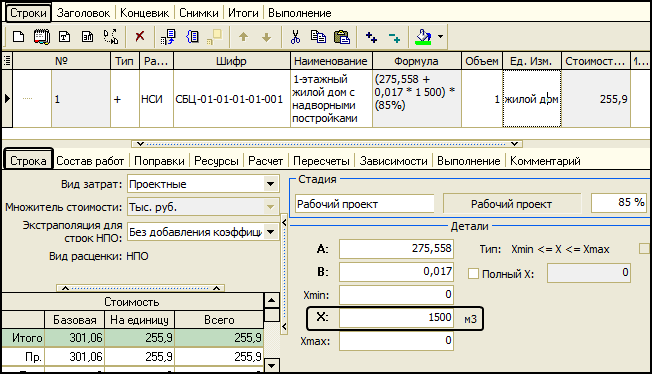
Task: Click upper chevron on the vertical splitter near Стадия
Action: (284, 223)
